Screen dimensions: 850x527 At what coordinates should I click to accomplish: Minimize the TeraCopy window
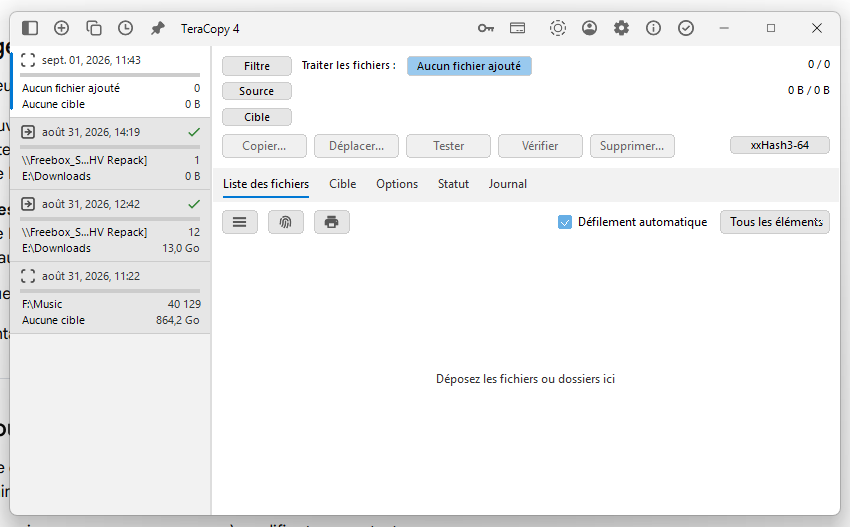pos(724,28)
